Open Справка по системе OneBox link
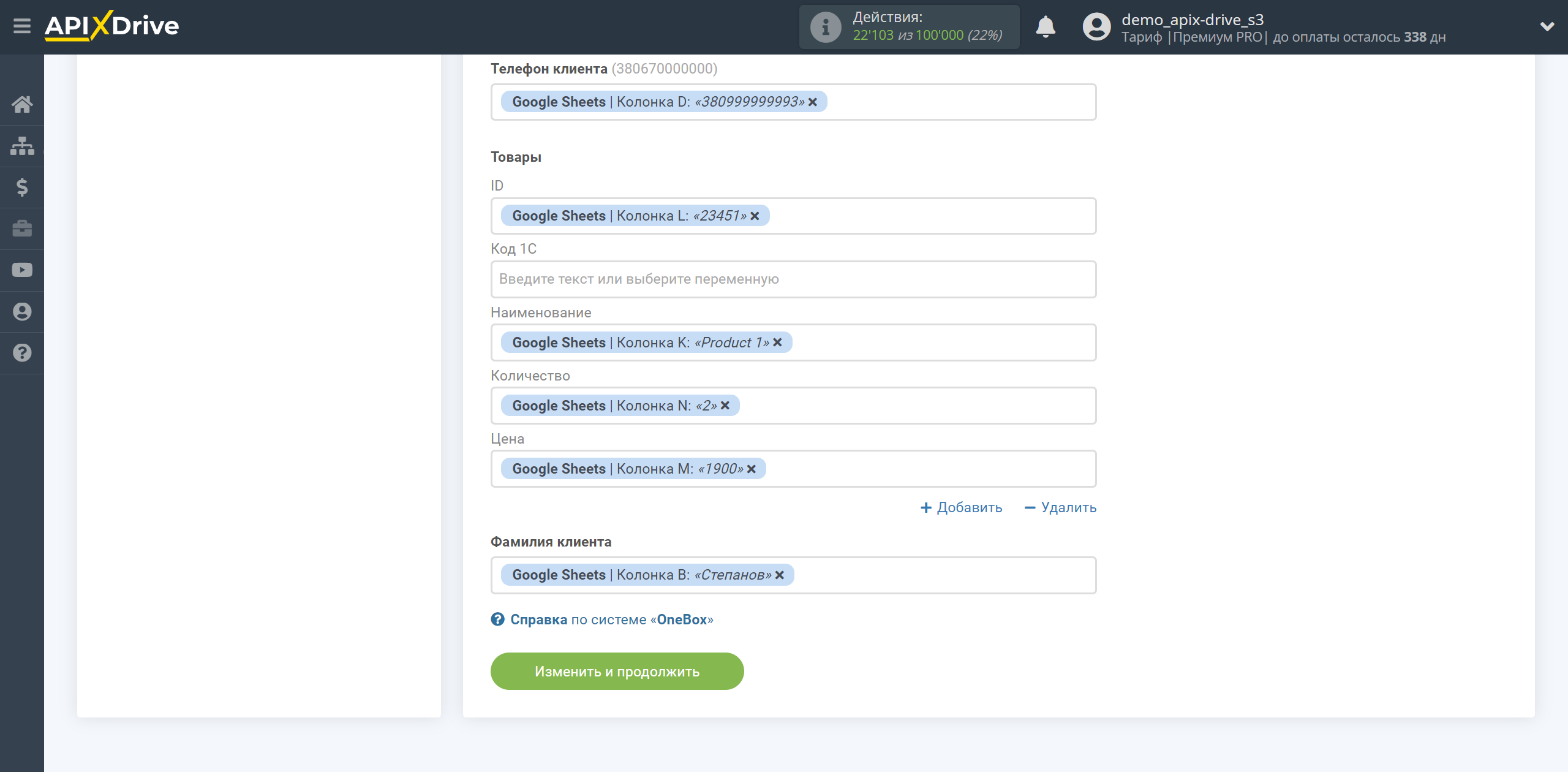The width and height of the screenshot is (1568, 772). click(612, 619)
